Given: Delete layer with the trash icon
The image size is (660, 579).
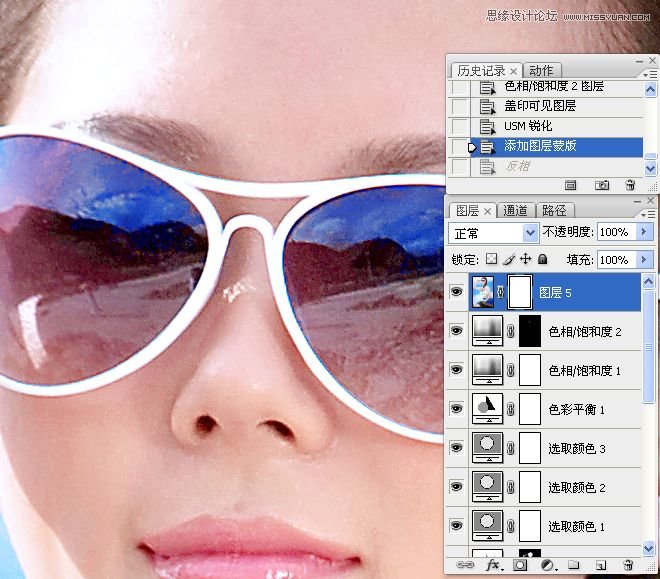Looking at the screenshot, I should (628, 566).
